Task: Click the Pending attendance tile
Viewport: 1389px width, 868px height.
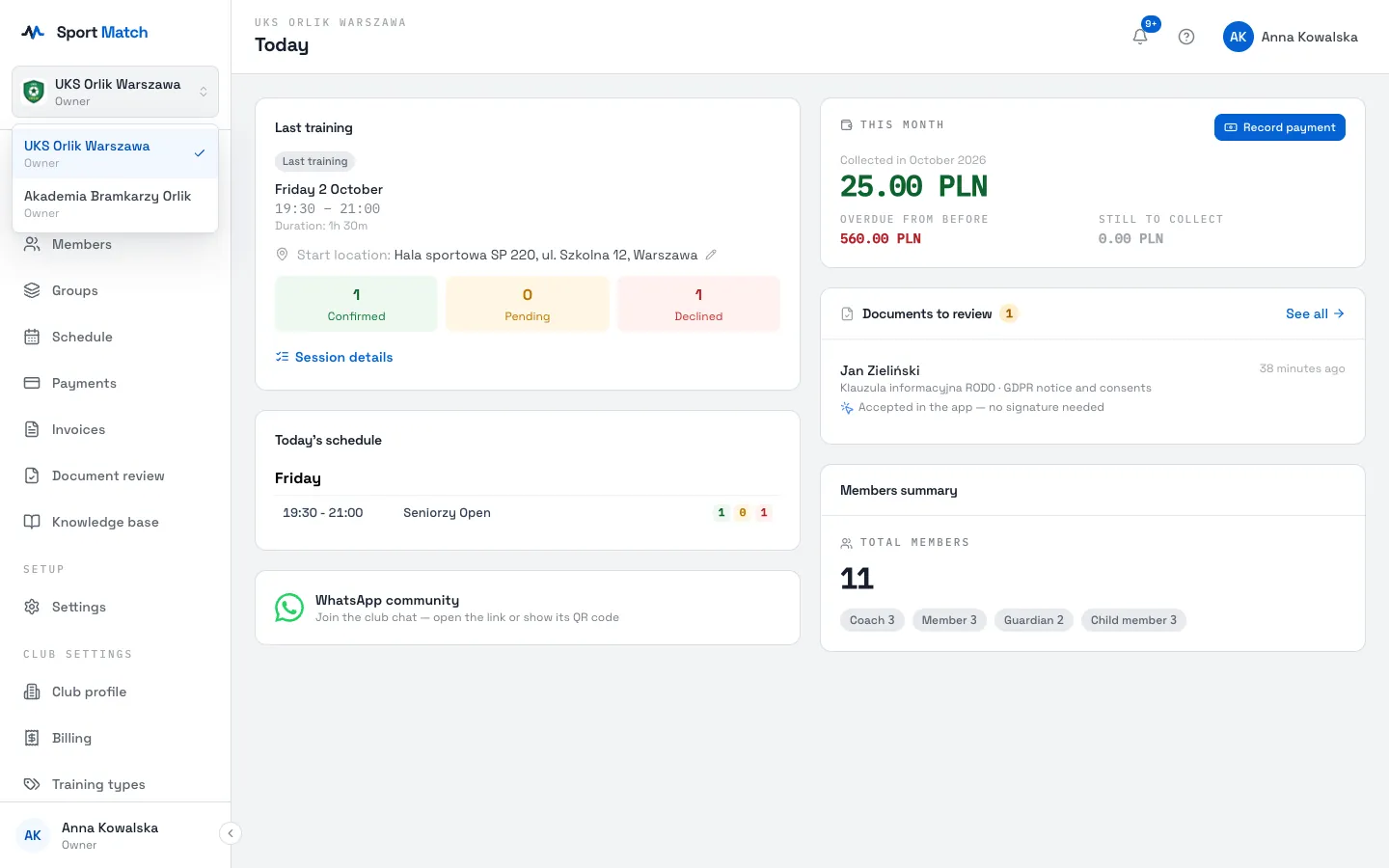Action: 528,304
